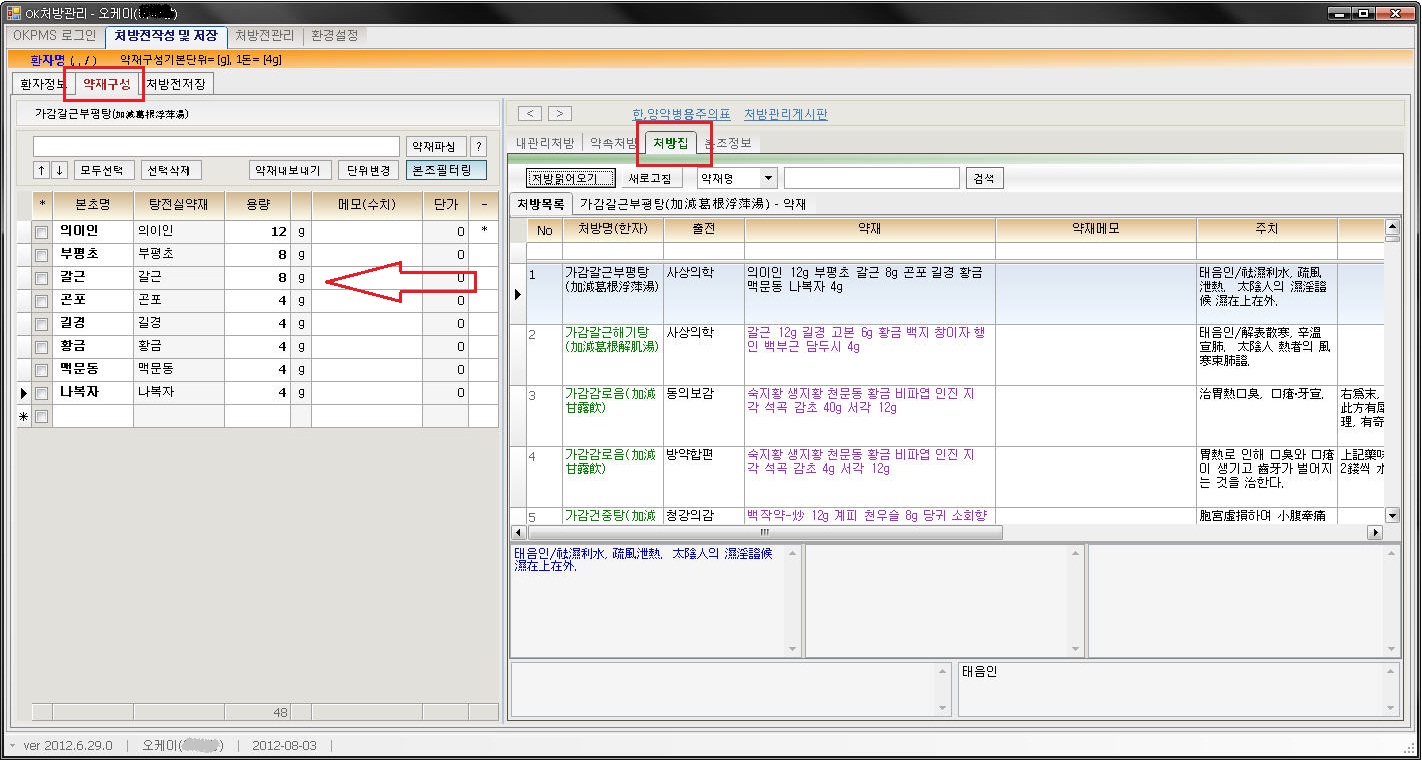Screen dimensions: 1422x762
Task: Switch to 처방전저장 sub-tab
Action: tap(177, 84)
